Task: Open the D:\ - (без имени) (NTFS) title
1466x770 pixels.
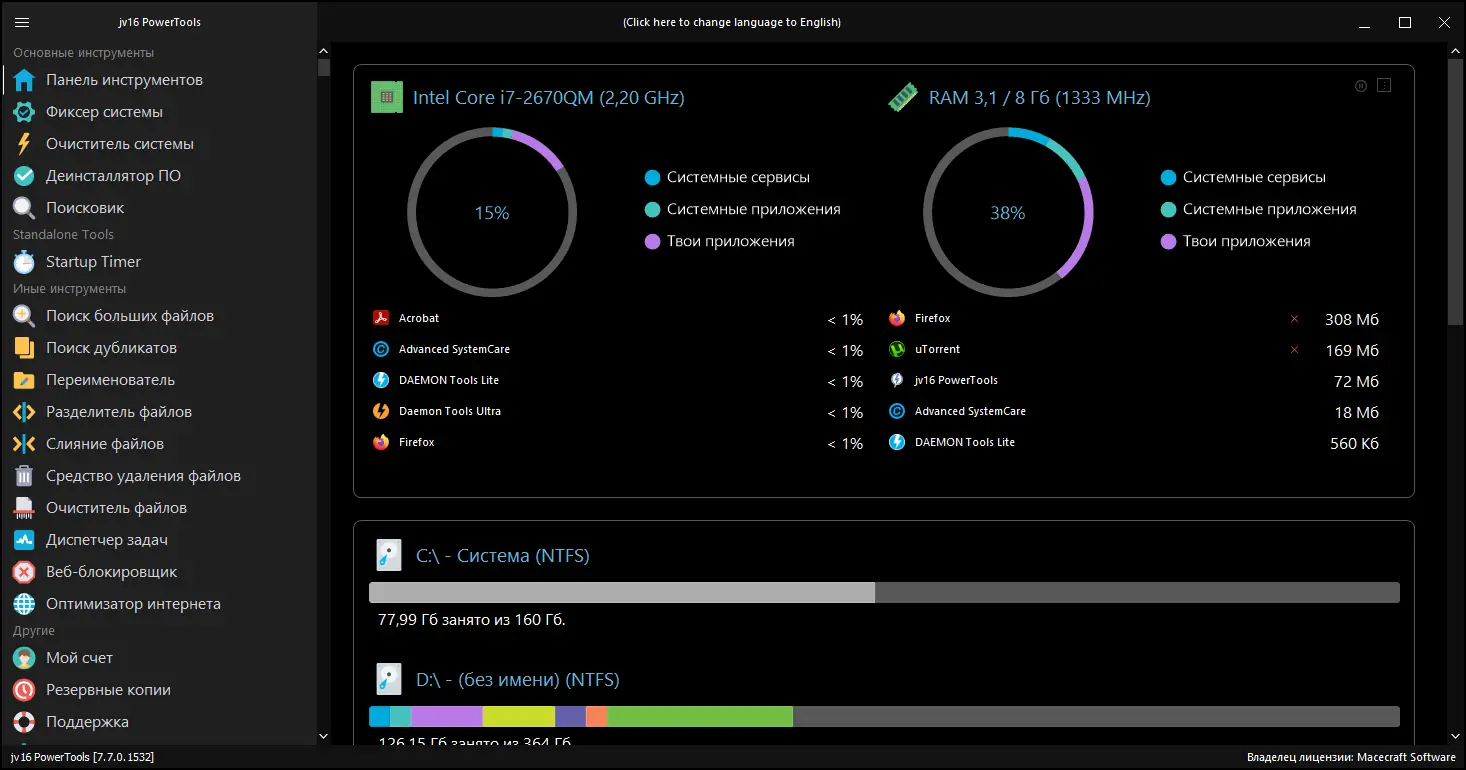Action: [518, 680]
